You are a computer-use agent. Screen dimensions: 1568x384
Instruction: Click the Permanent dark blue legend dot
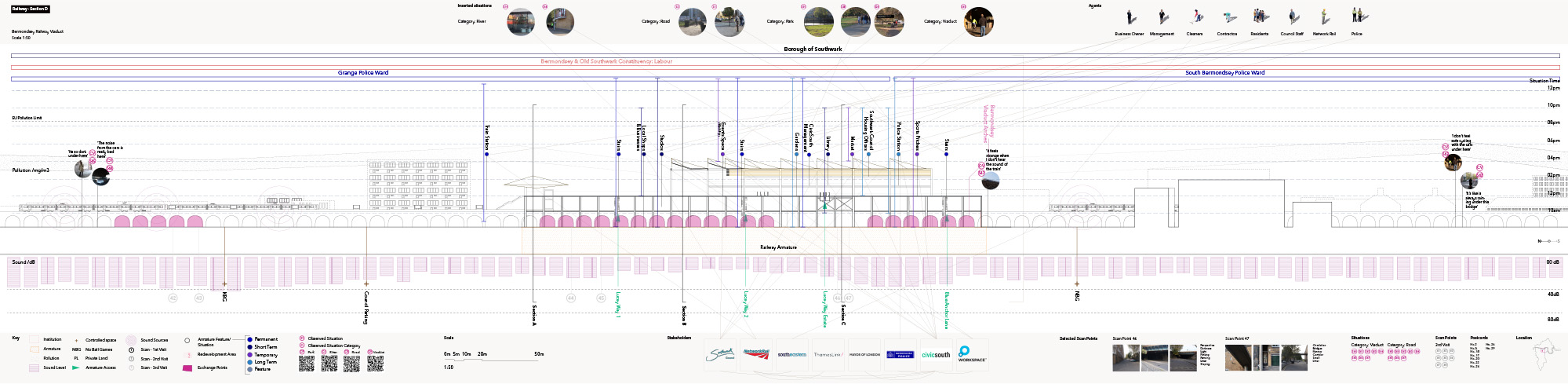coord(249,339)
